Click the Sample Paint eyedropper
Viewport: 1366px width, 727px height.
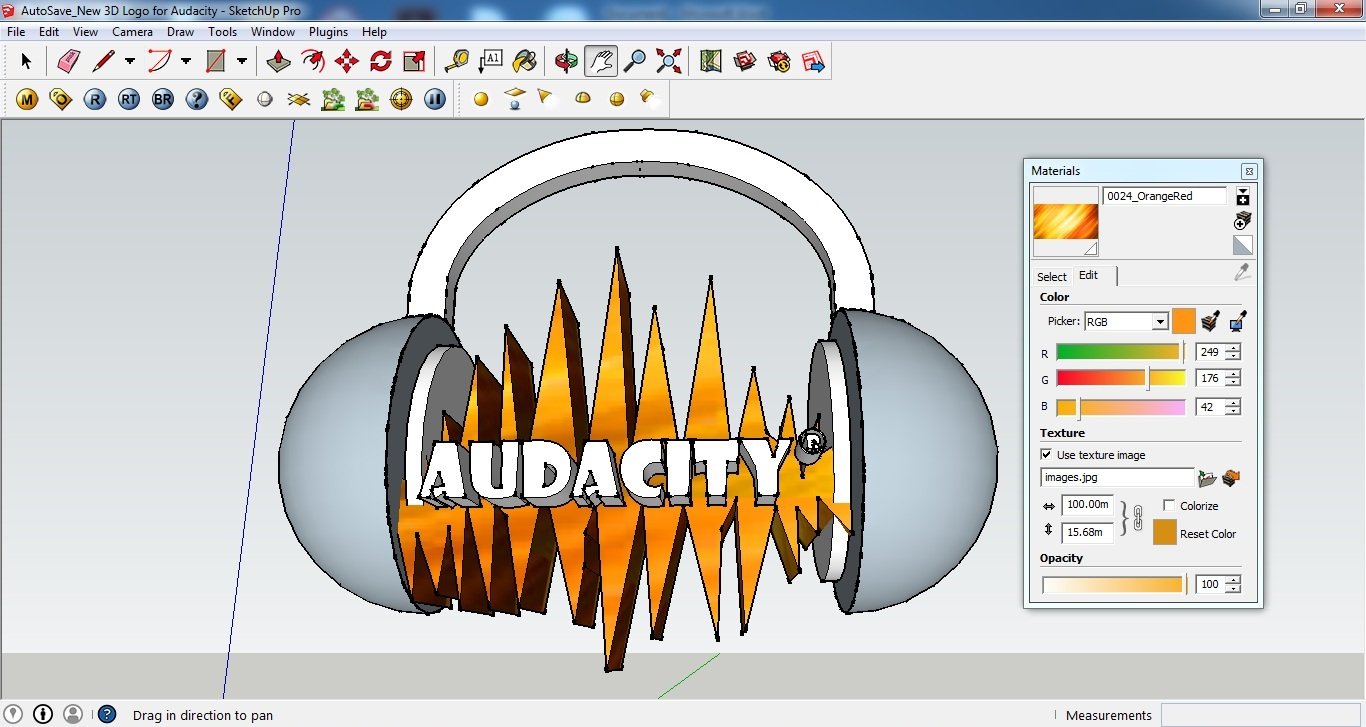click(1242, 272)
